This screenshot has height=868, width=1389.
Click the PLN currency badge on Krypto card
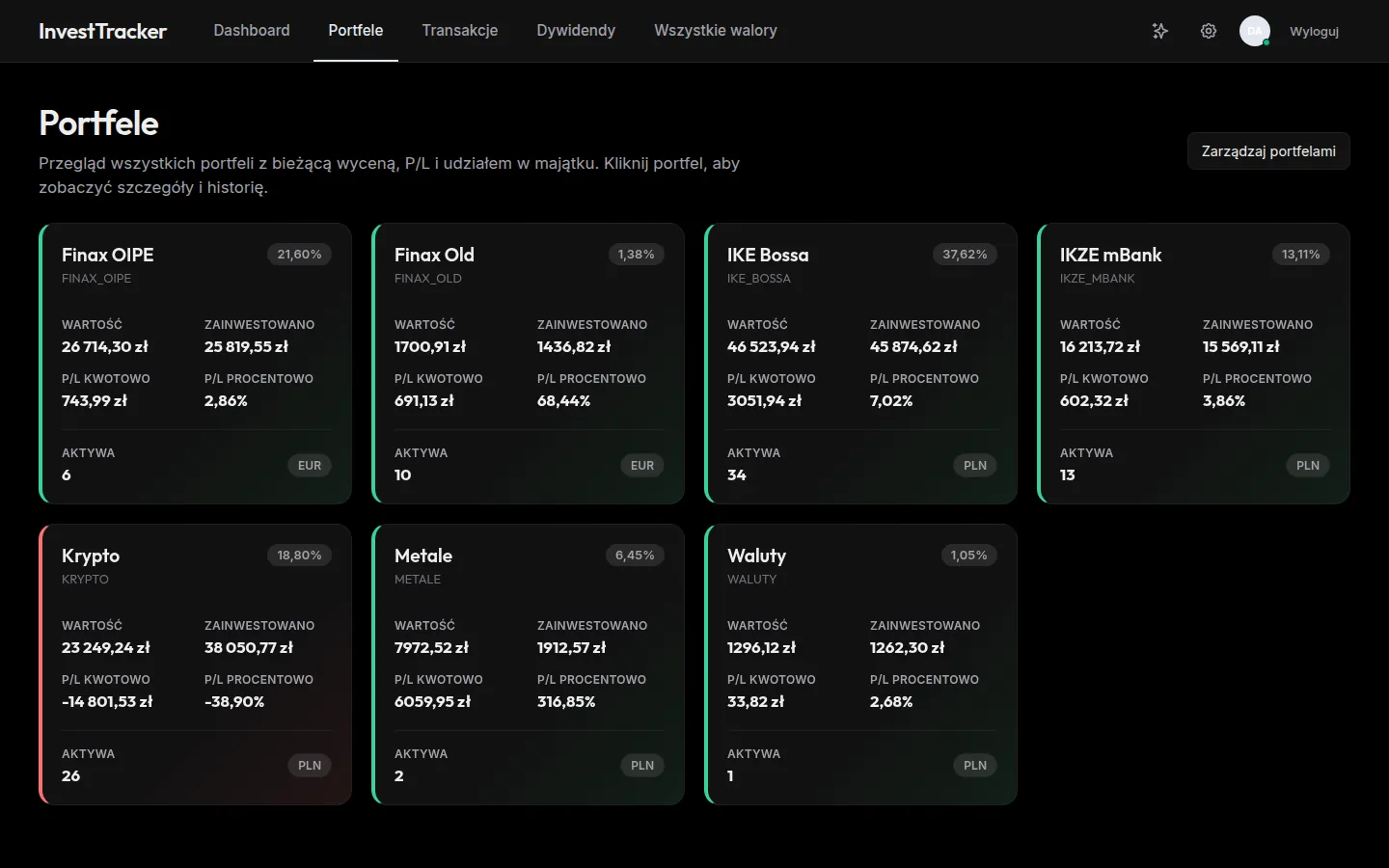click(310, 766)
